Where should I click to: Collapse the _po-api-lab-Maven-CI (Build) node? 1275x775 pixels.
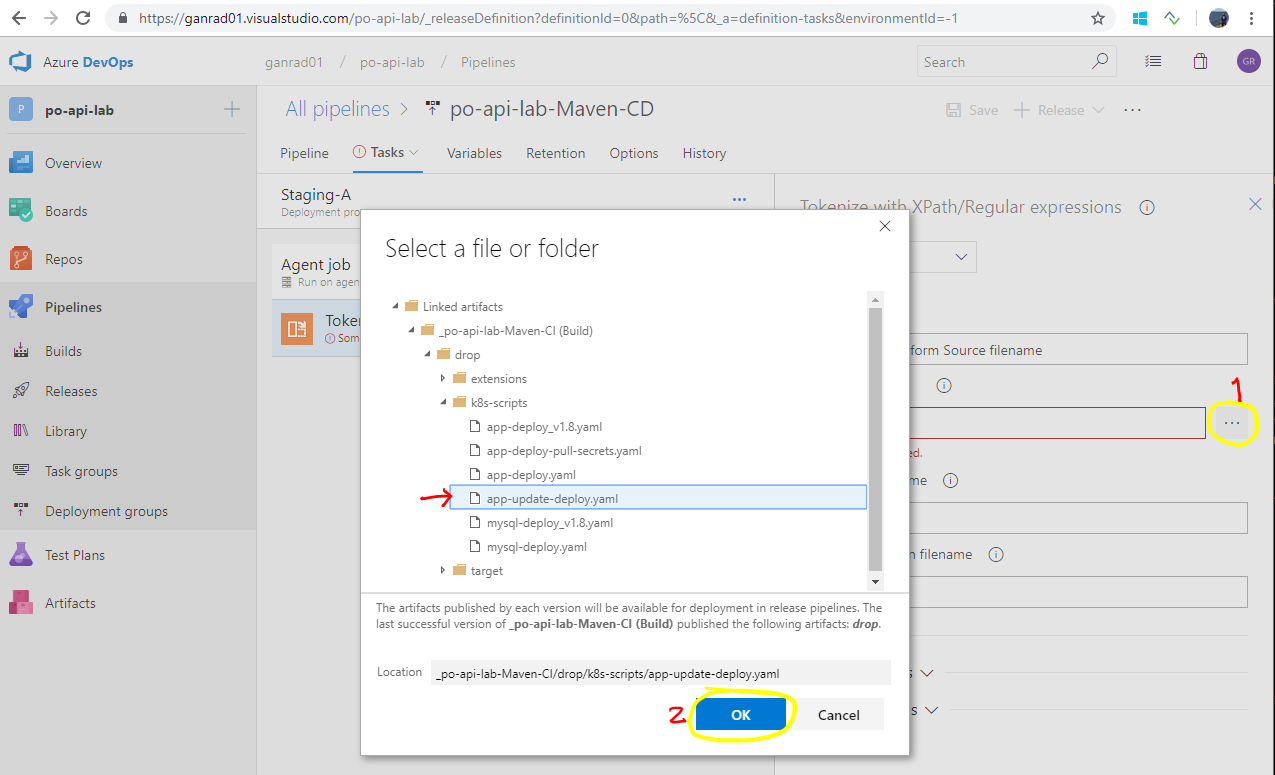point(412,331)
